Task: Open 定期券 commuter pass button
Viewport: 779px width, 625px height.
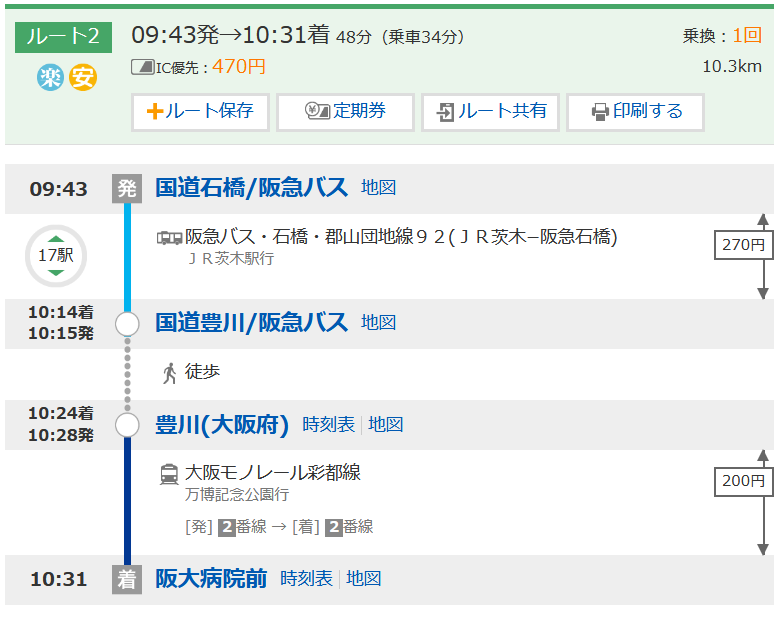Action: pos(345,112)
